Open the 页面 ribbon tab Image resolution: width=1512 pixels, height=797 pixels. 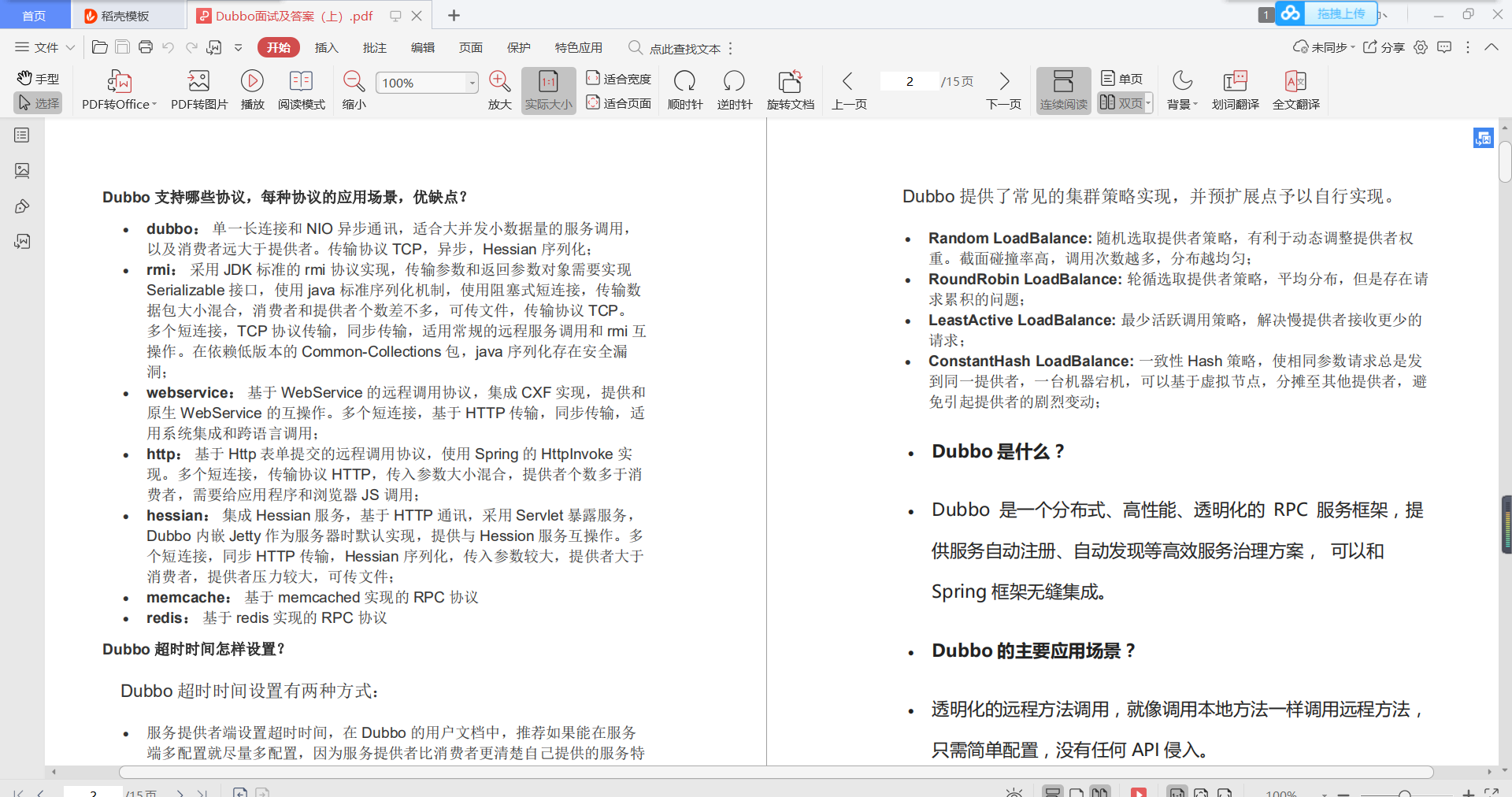[x=471, y=47]
